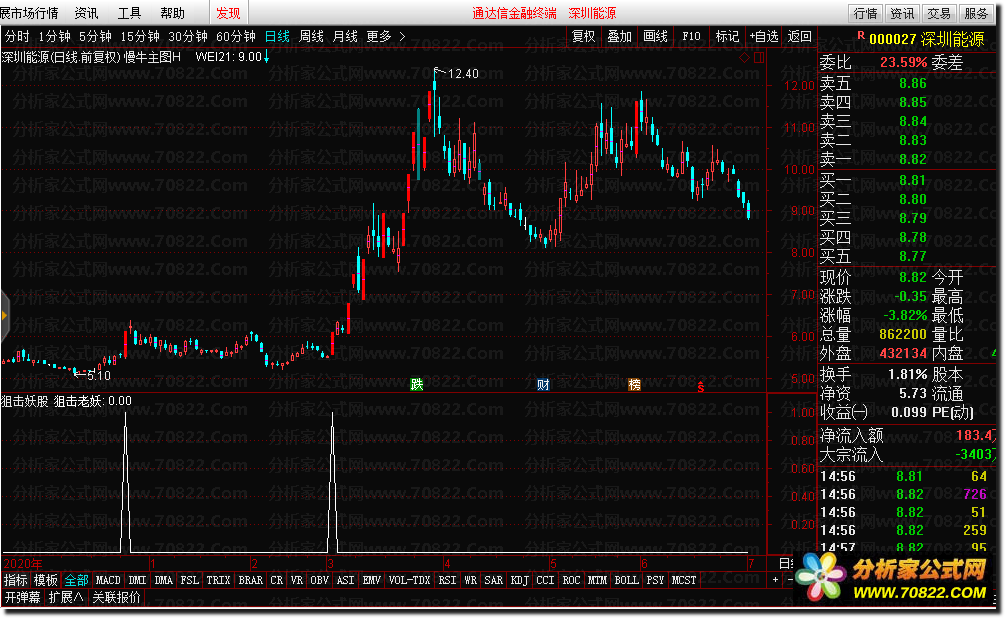Image resolution: width=1006 pixels, height=618 pixels.
Task: Switch to 5分钟 chart period
Action: [95, 37]
